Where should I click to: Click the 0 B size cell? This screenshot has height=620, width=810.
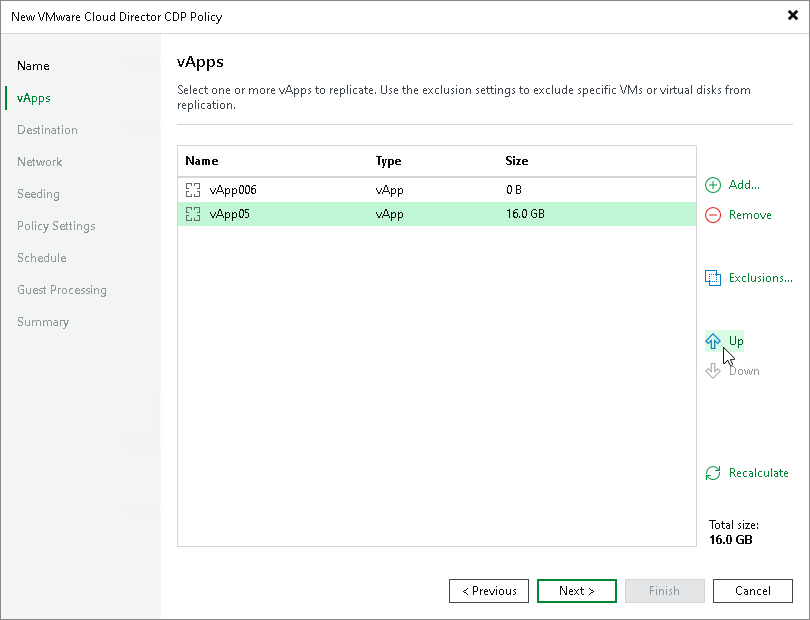[514, 190]
